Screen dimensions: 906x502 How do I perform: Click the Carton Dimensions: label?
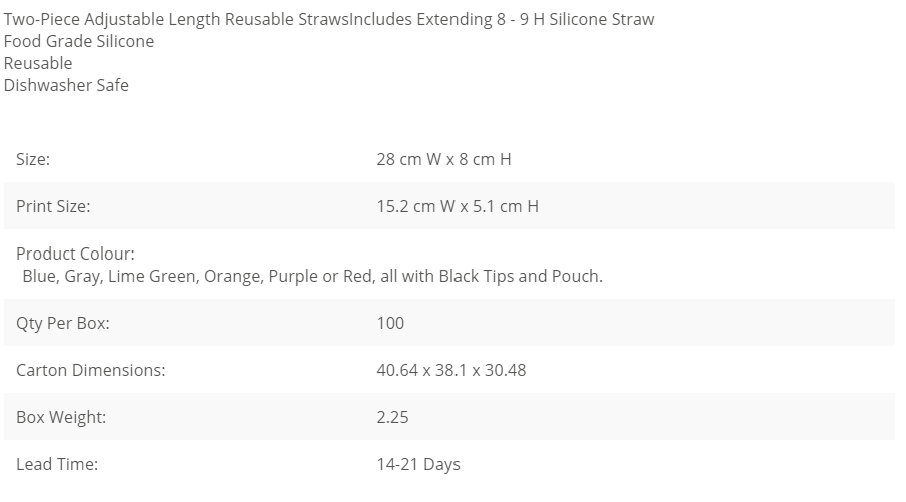91,370
